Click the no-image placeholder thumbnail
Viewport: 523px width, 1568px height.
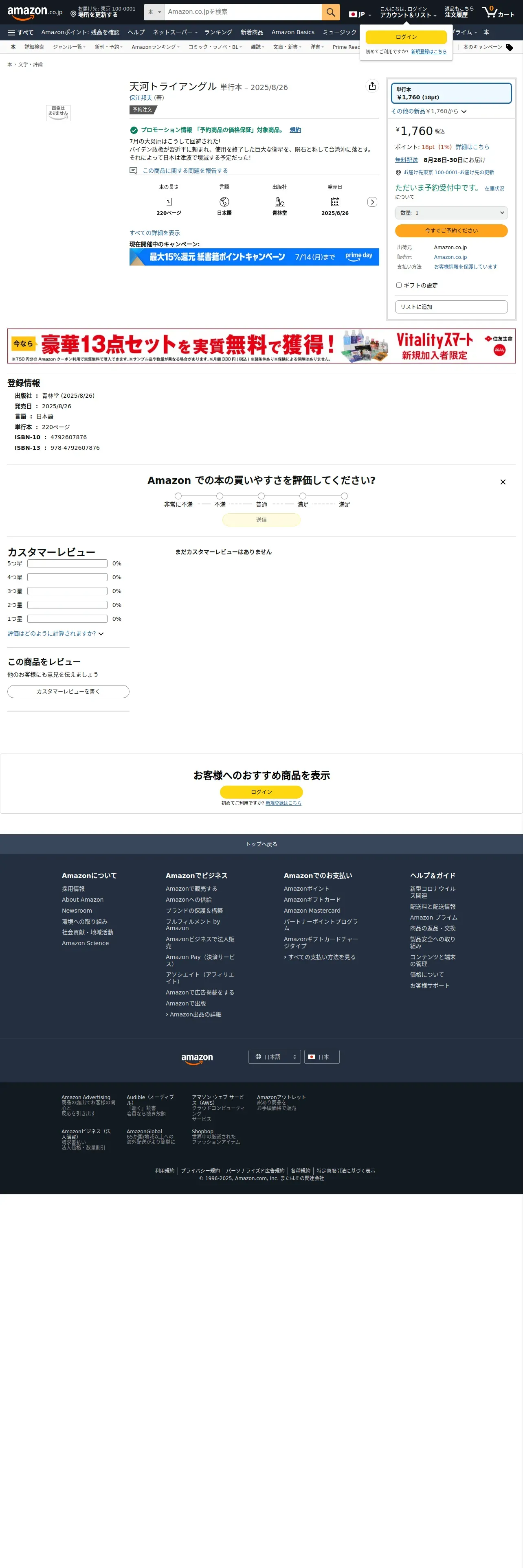tap(58, 113)
